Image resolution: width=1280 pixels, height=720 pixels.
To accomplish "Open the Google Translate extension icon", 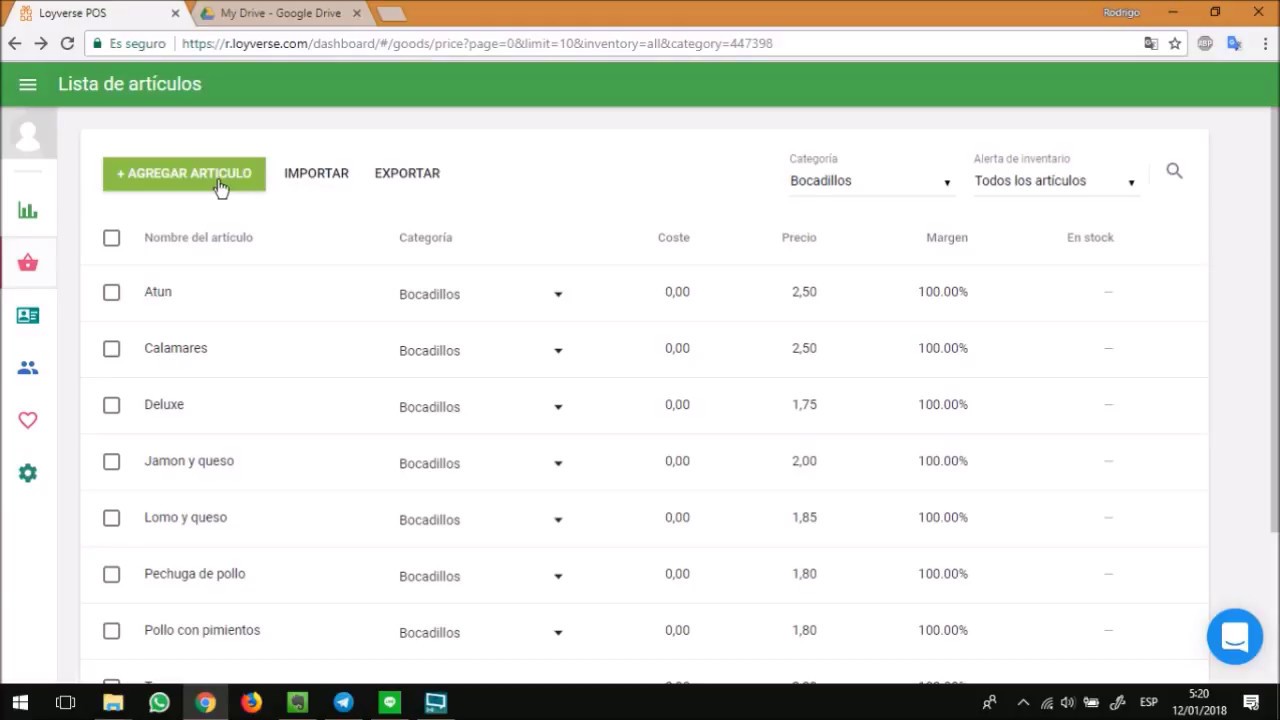I will pos(1234,43).
